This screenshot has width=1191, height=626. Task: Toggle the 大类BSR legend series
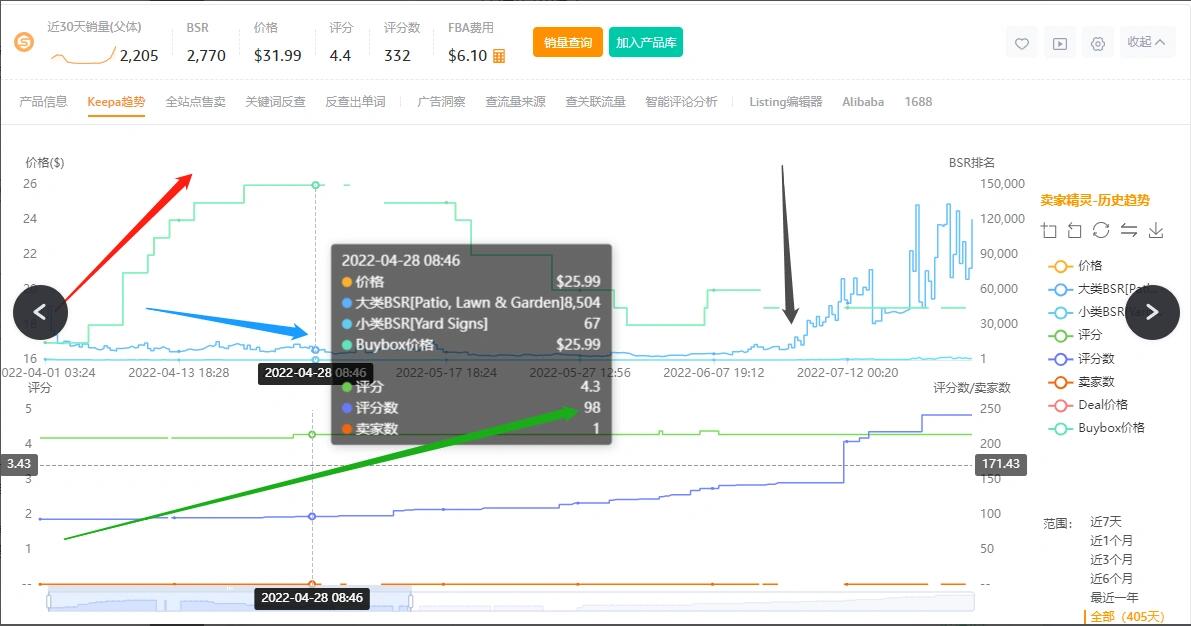click(1101, 289)
